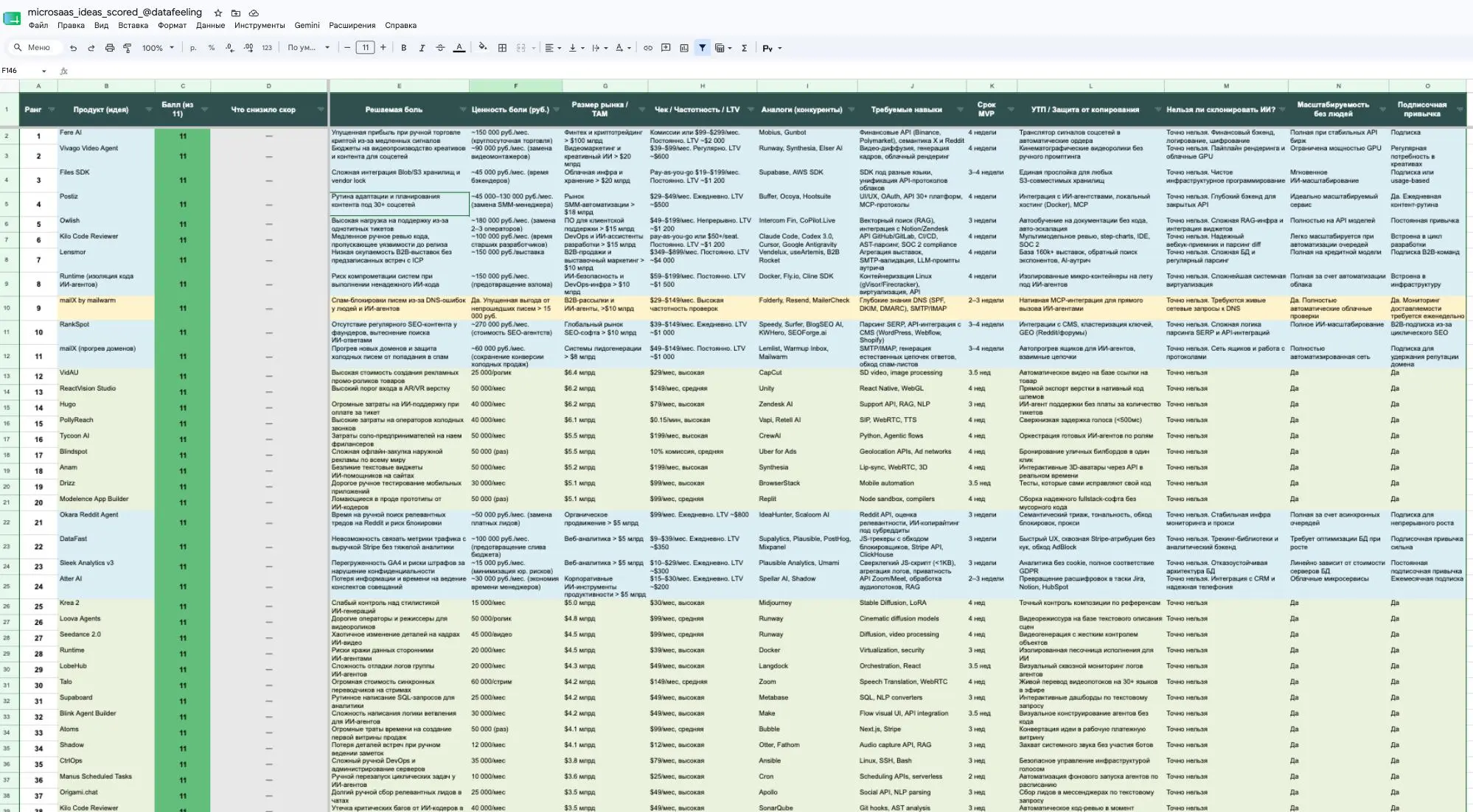The width and height of the screenshot is (1473, 812).
Task: Open the functions sigma menu
Action: (x=744, y=48)
